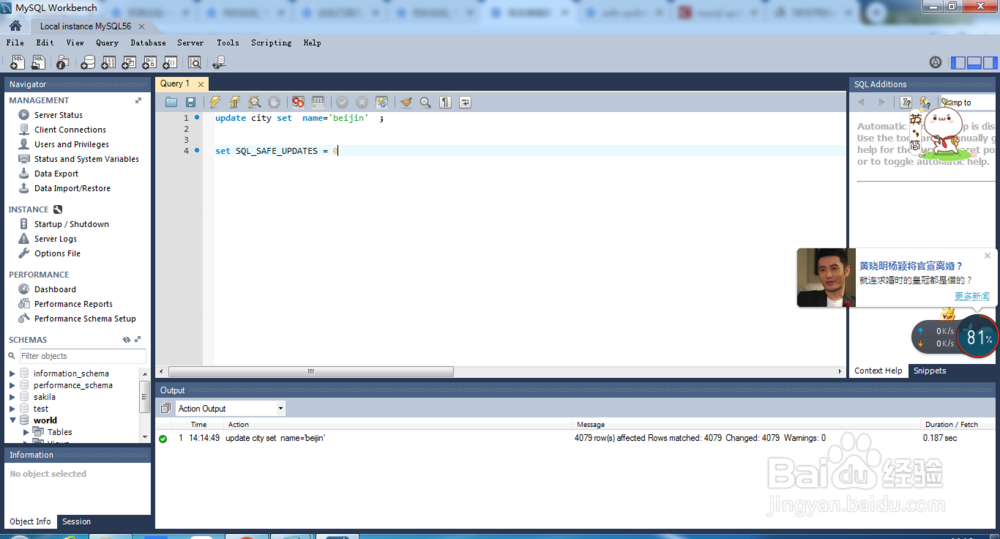Close the news popup ad
This screenshot has width=1000, height=539.
987,256
